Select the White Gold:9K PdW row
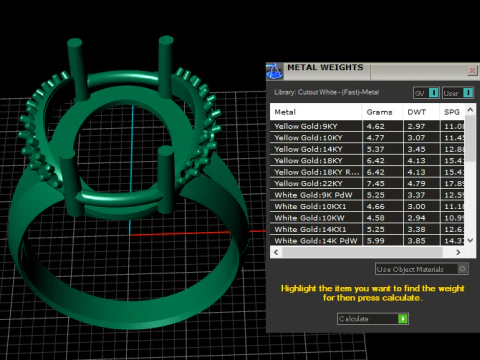This screenshot has width=480, height=360. tap(367, 195)
